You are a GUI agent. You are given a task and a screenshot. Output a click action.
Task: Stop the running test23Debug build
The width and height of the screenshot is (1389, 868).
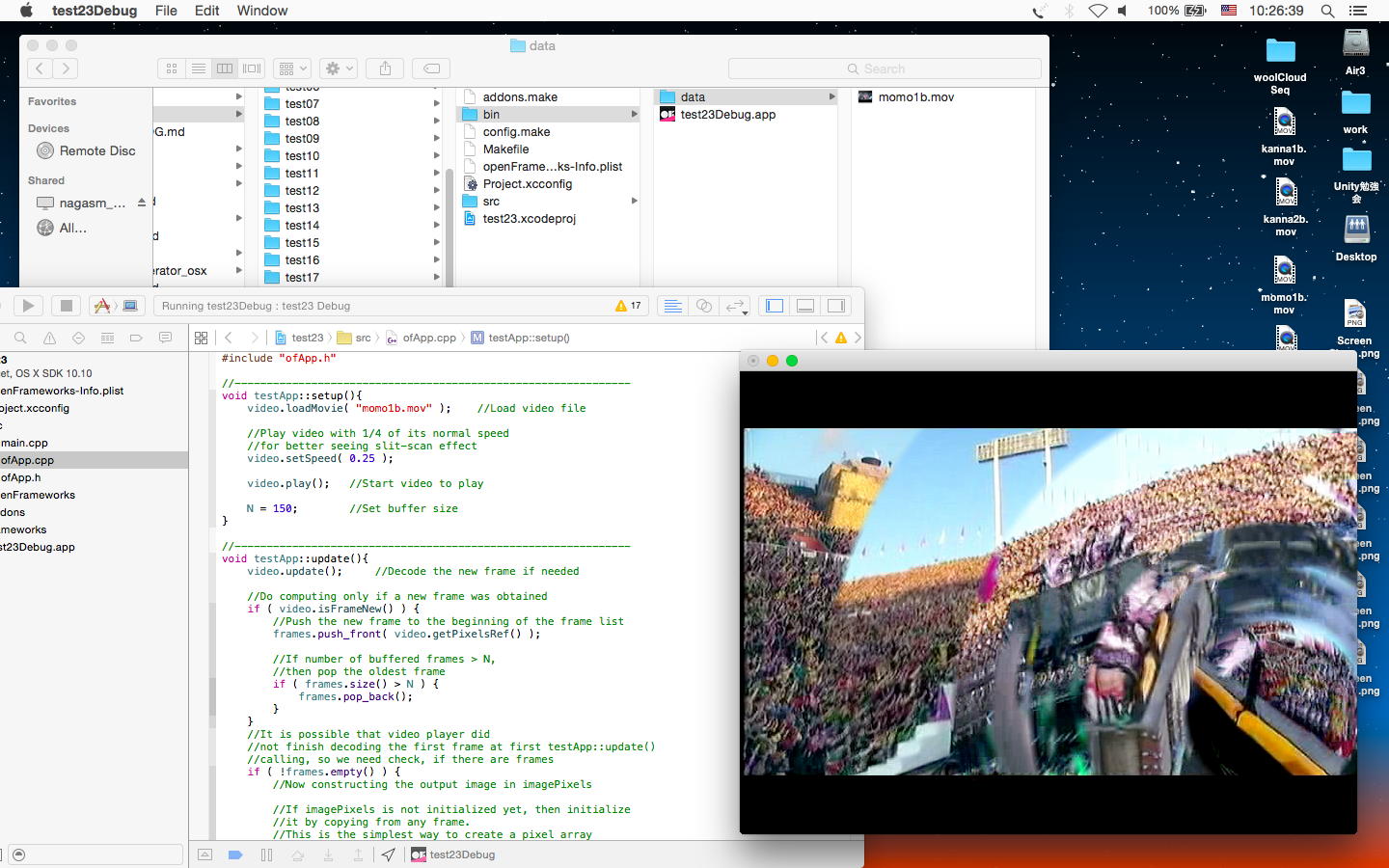tap(66, 306)
